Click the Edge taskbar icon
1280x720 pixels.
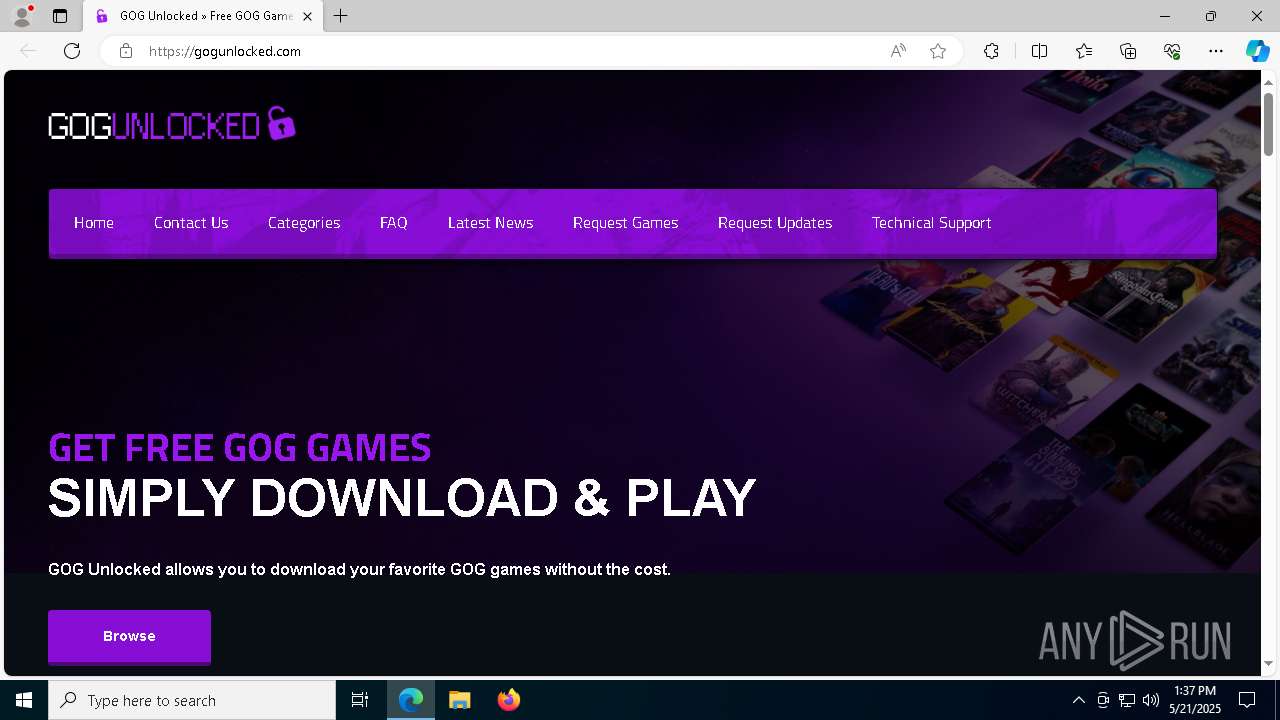[x=411, y=700]
